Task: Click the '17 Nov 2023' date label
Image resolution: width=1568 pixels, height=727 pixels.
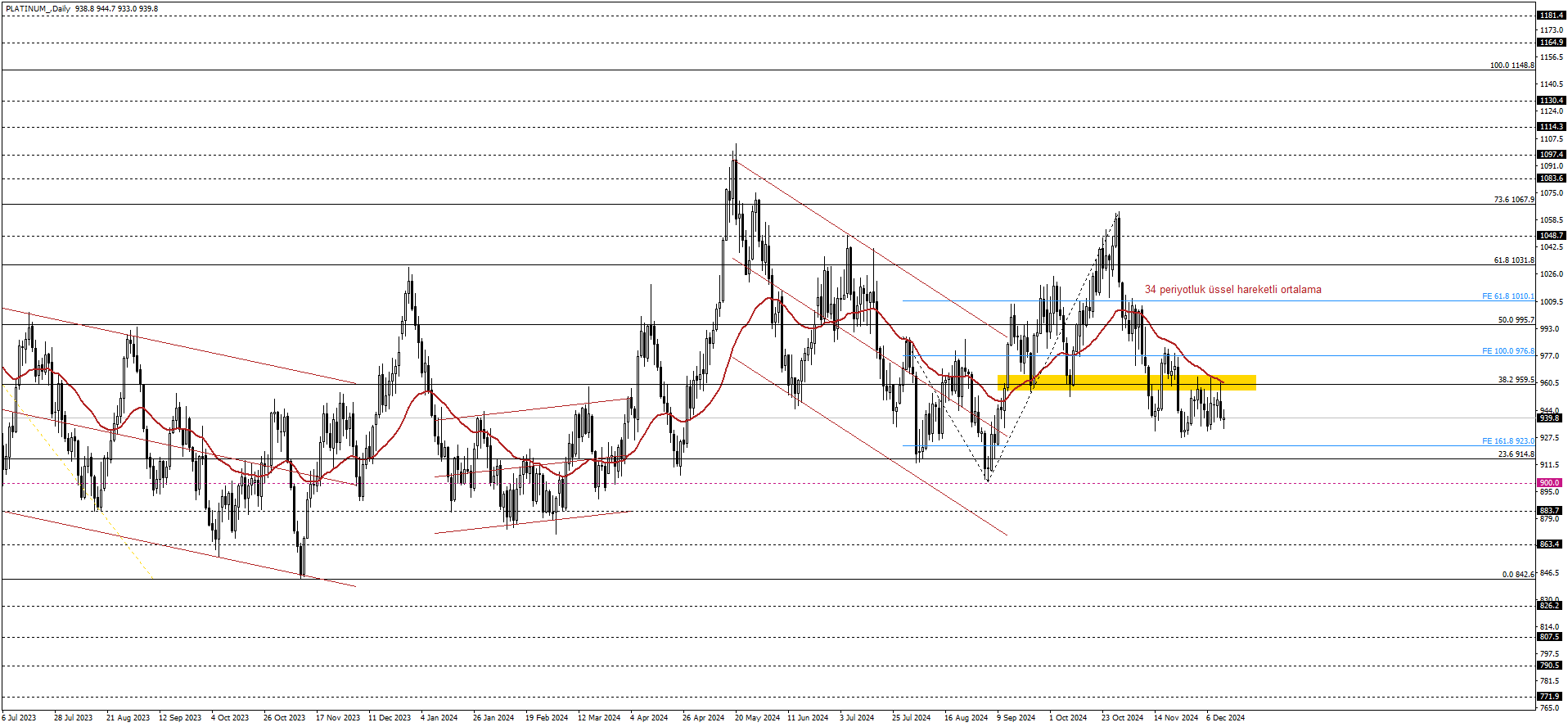Action: 338,718
